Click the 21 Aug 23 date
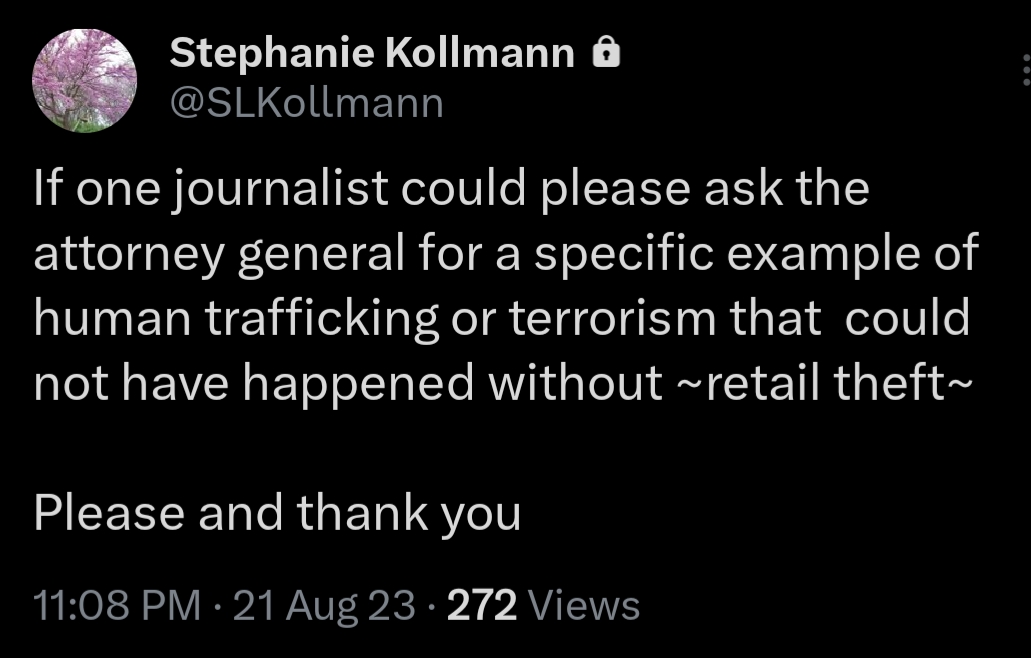 coord(324,605)
